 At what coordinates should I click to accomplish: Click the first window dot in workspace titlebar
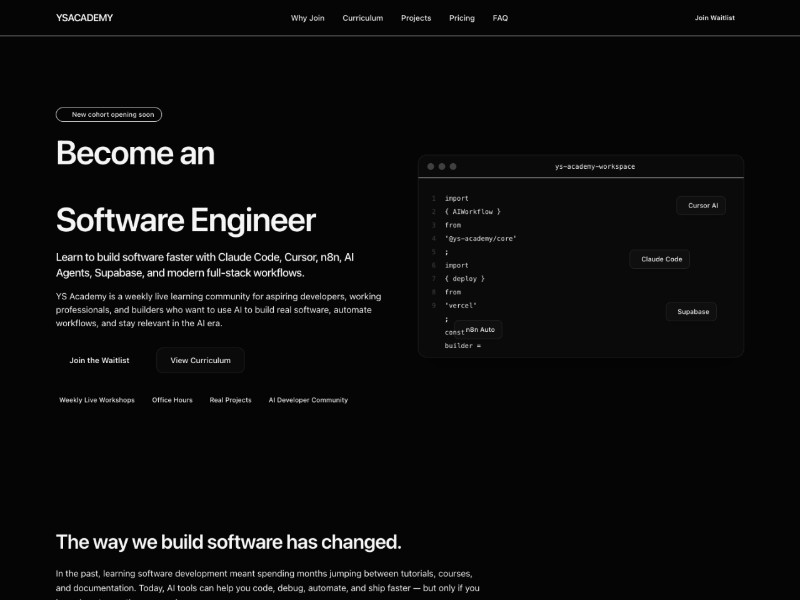431,166
